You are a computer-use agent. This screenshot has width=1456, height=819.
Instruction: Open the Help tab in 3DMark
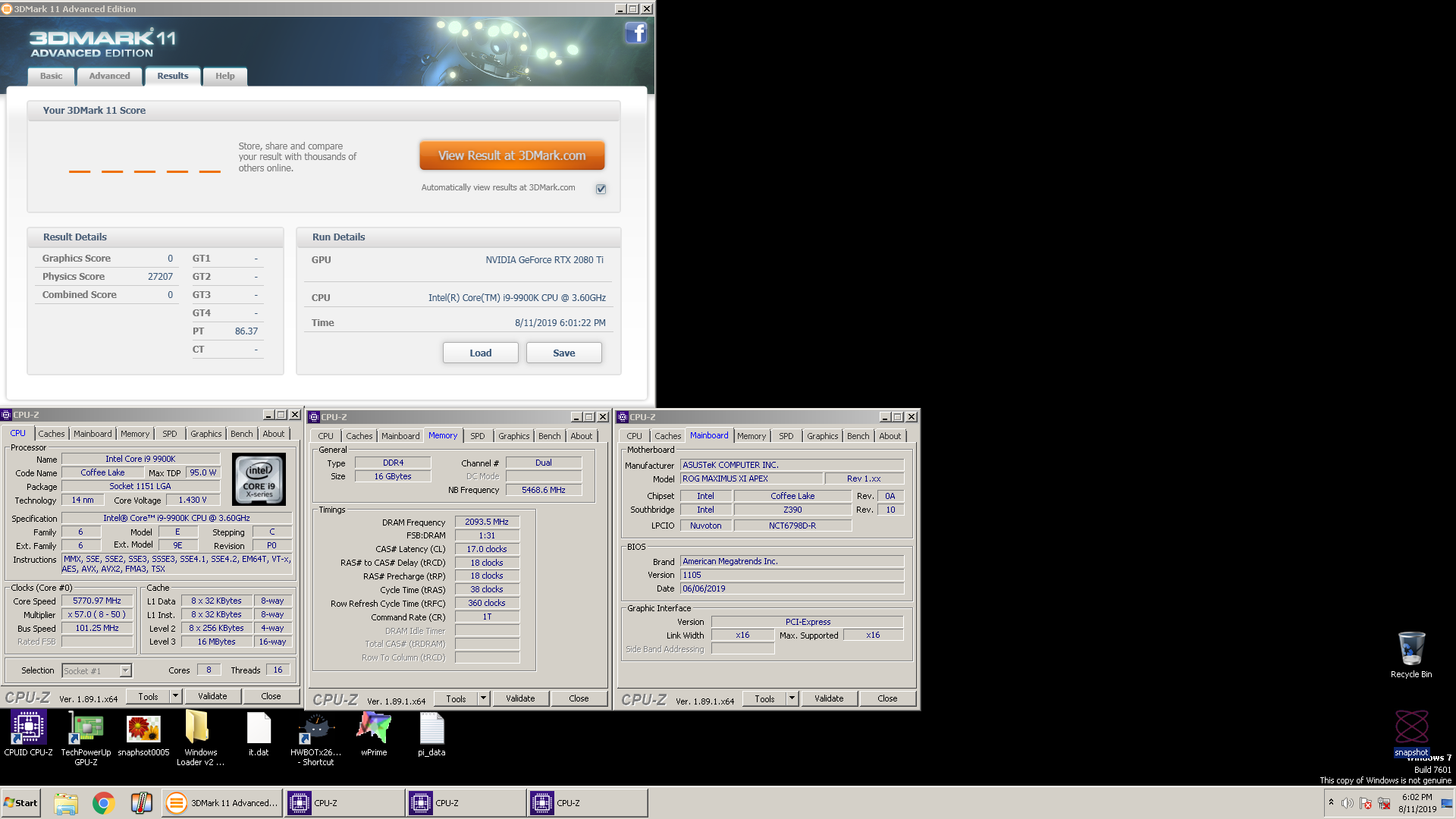click(x=224, y=76)
